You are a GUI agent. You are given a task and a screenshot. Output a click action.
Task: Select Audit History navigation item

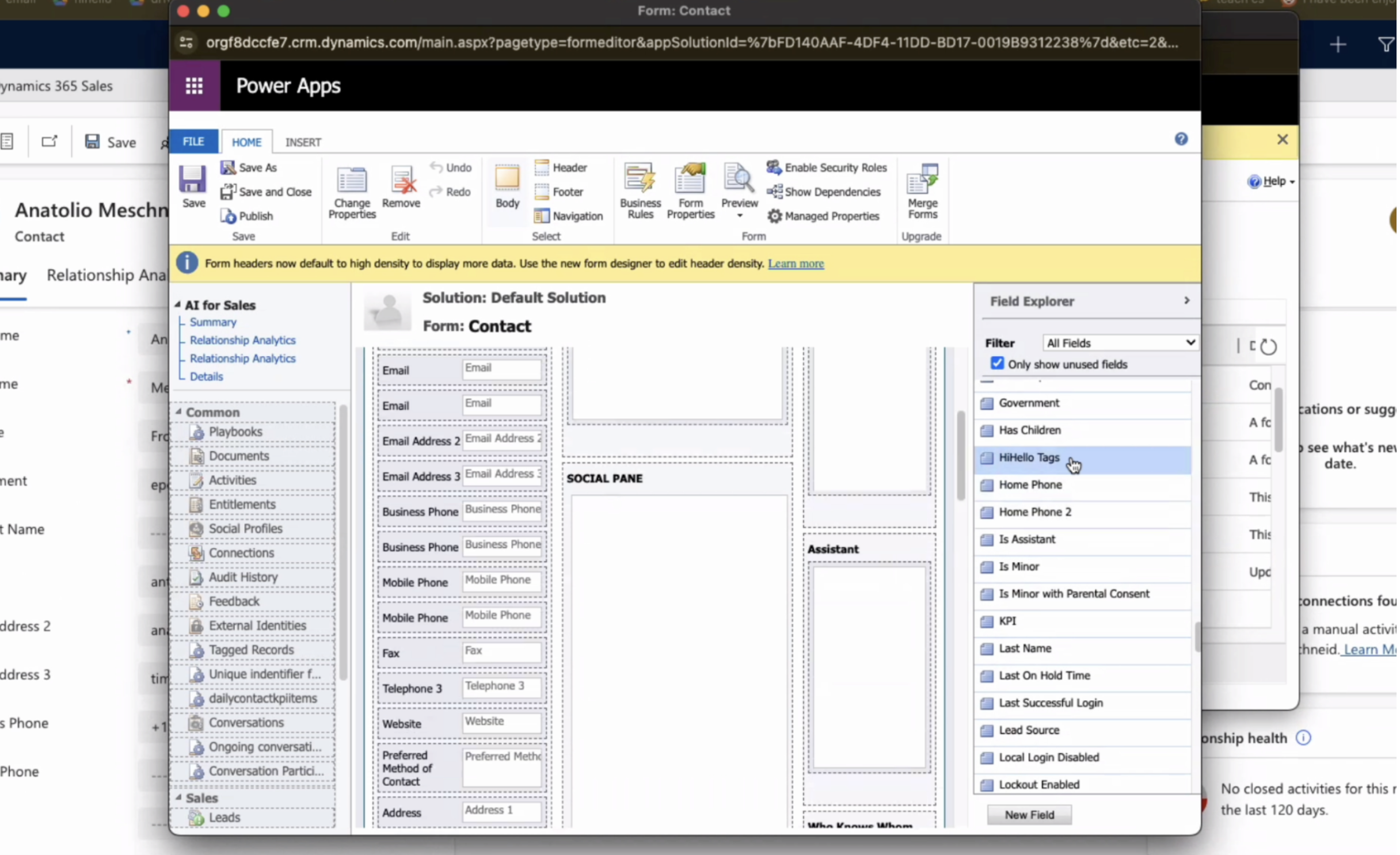[x=254, y=578]
